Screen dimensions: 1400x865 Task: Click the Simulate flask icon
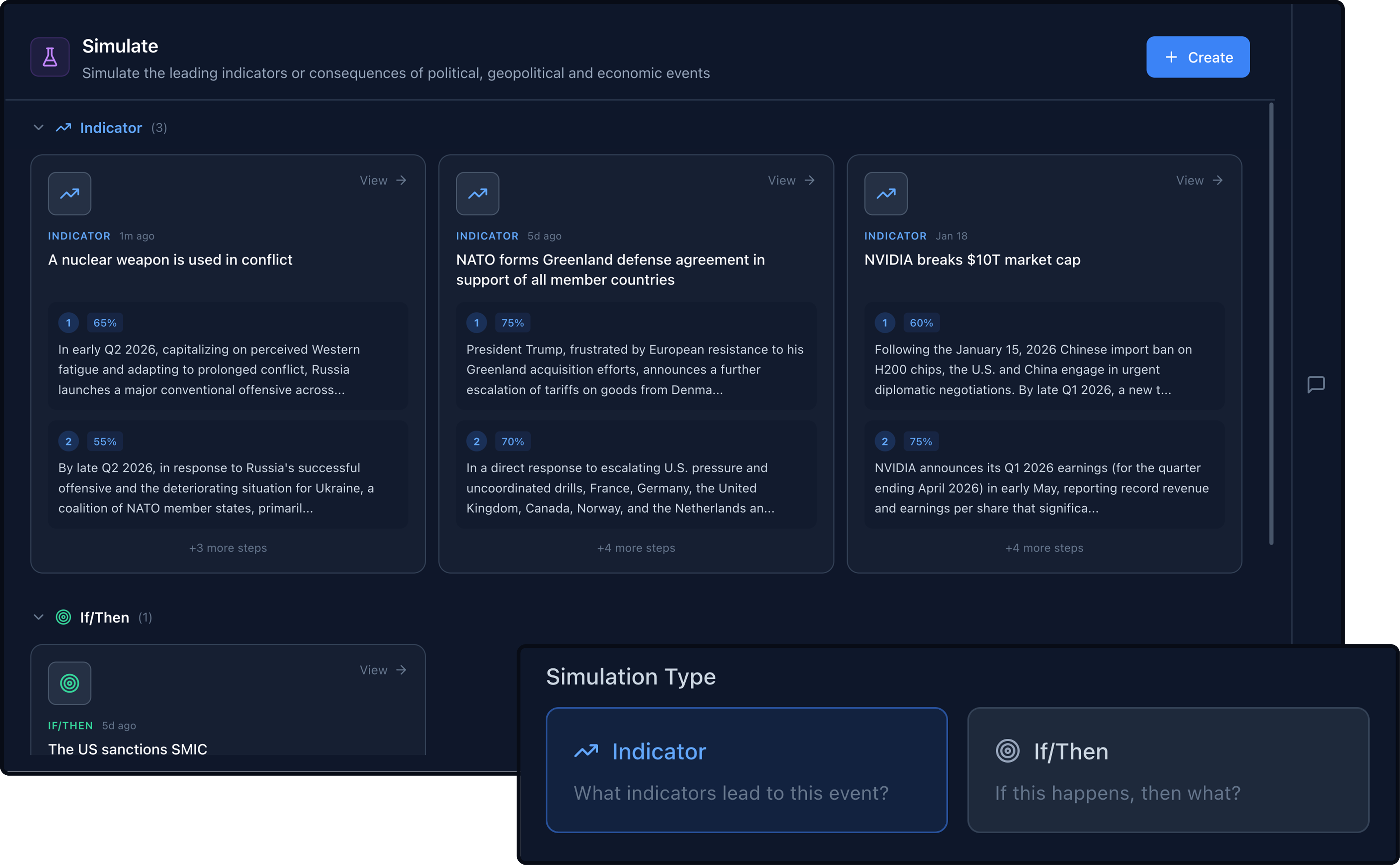pyautogui.click(x=50, y=57)
